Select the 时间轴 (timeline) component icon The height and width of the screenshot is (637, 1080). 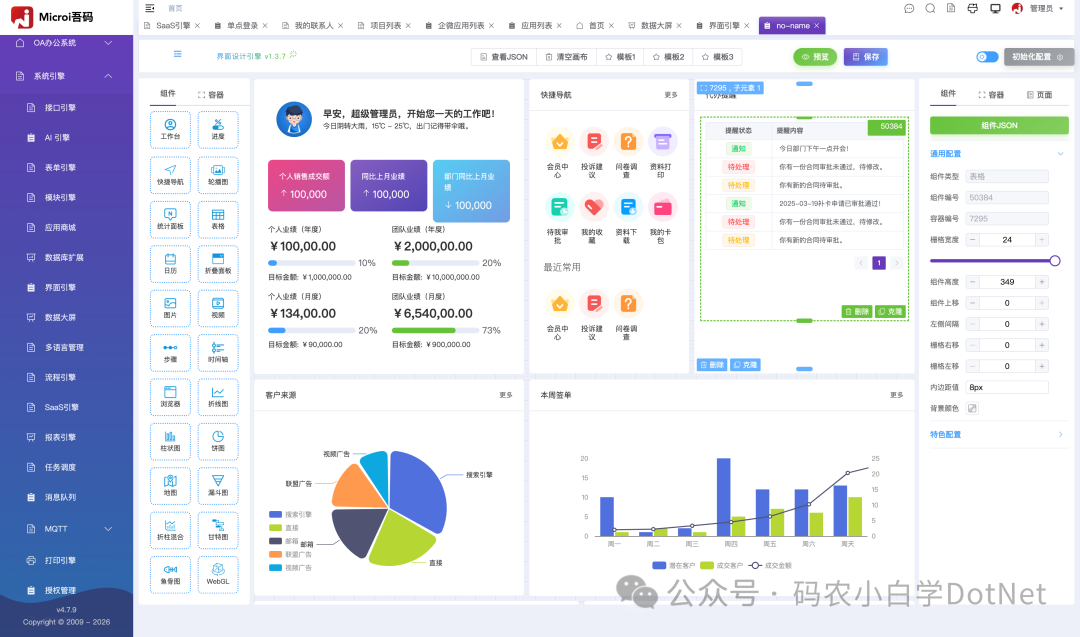click(x=218, y=353)
